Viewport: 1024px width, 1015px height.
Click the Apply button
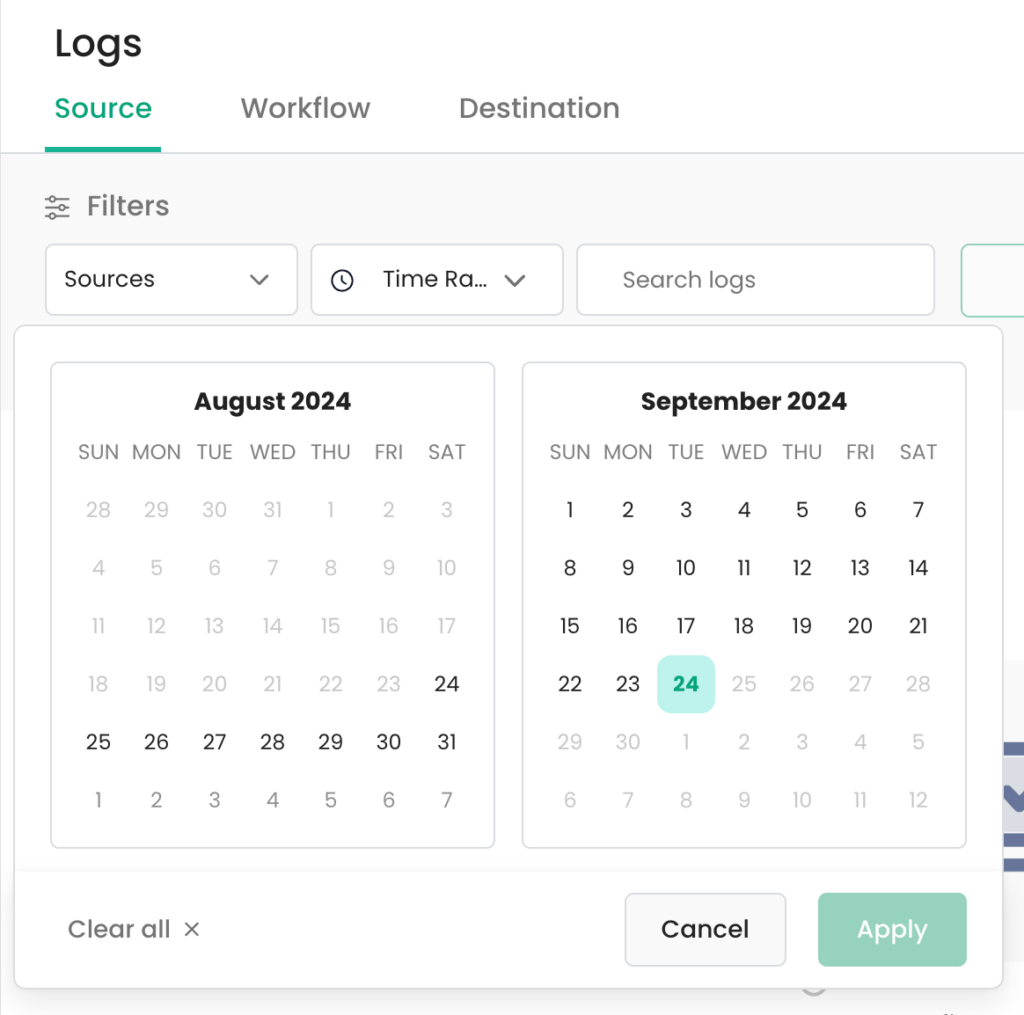[892, 929]
